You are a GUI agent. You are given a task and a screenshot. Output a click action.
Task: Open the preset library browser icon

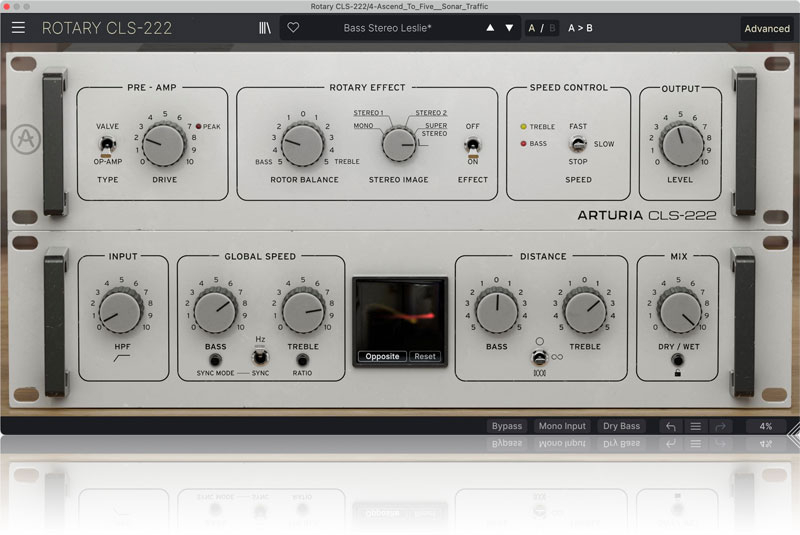264,28
